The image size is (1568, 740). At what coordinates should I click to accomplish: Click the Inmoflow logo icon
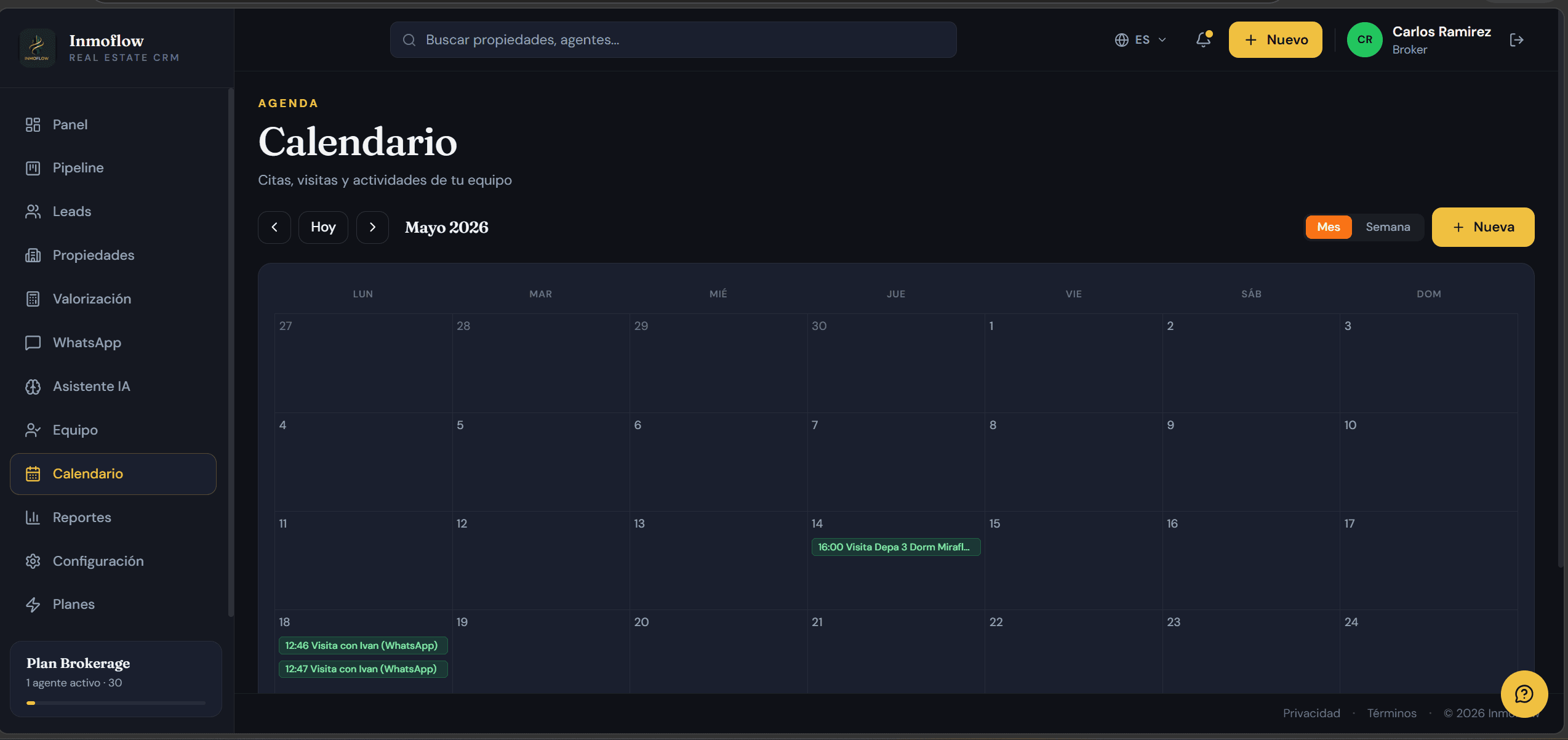coord(37,48)
